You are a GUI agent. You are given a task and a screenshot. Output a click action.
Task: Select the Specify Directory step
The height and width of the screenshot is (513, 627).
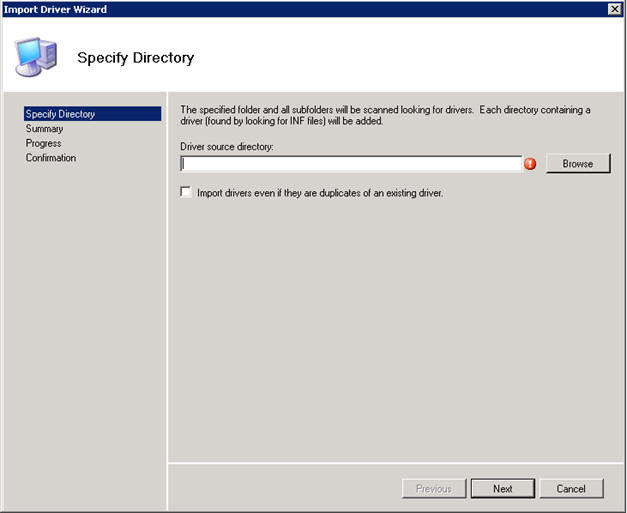point(92,114)
